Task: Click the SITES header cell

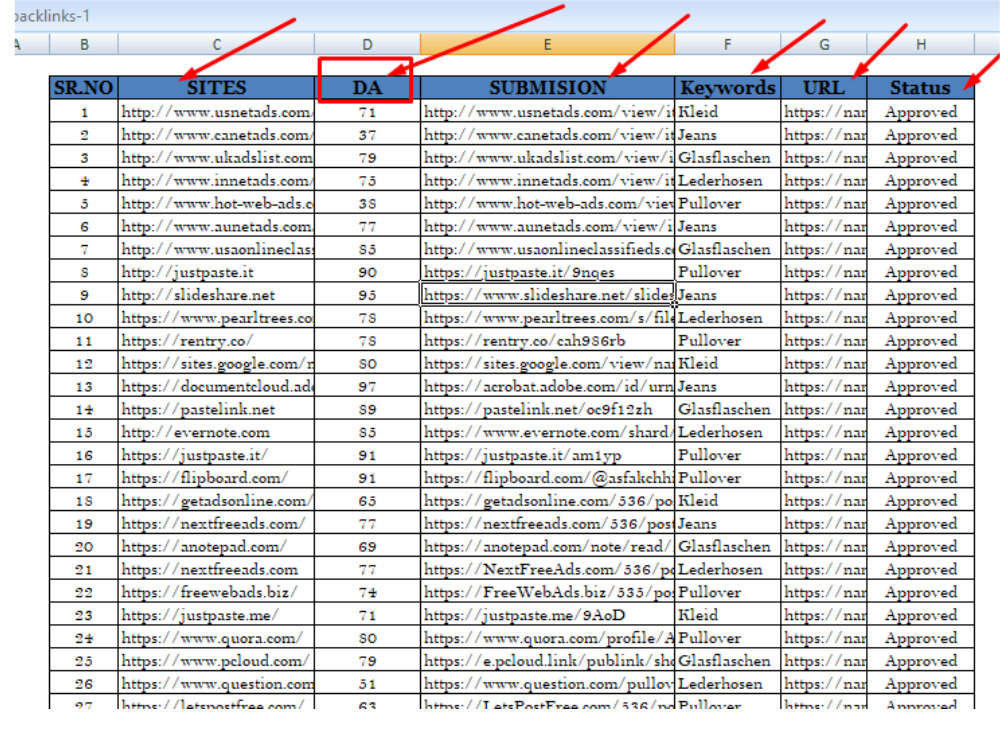Action: [216, 87]
